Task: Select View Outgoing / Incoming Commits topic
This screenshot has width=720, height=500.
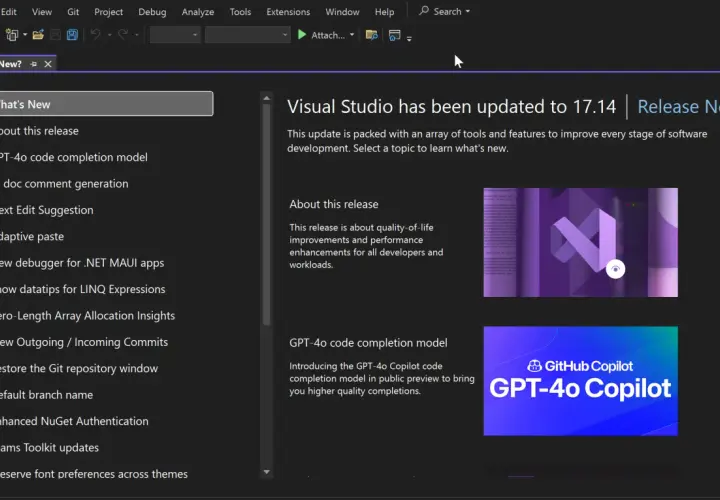Action: pyautogui.click(x=84, y=342)
